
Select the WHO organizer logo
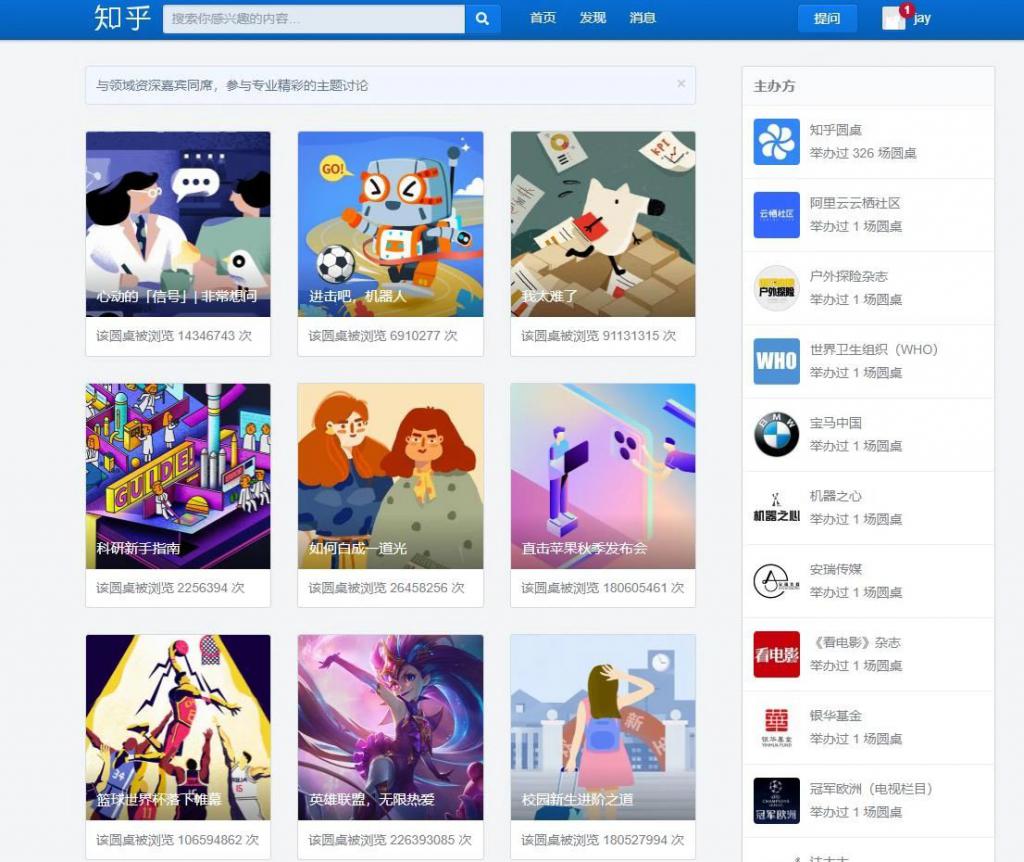776,361
